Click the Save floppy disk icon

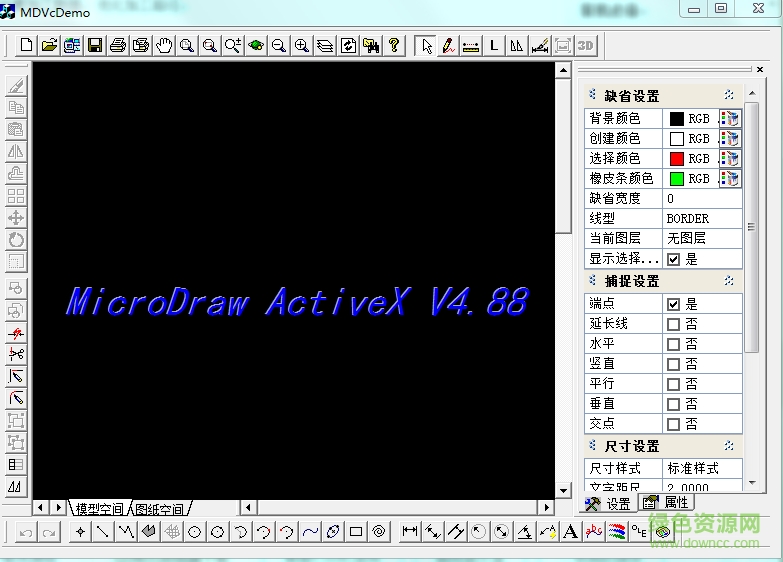[95, 45]
